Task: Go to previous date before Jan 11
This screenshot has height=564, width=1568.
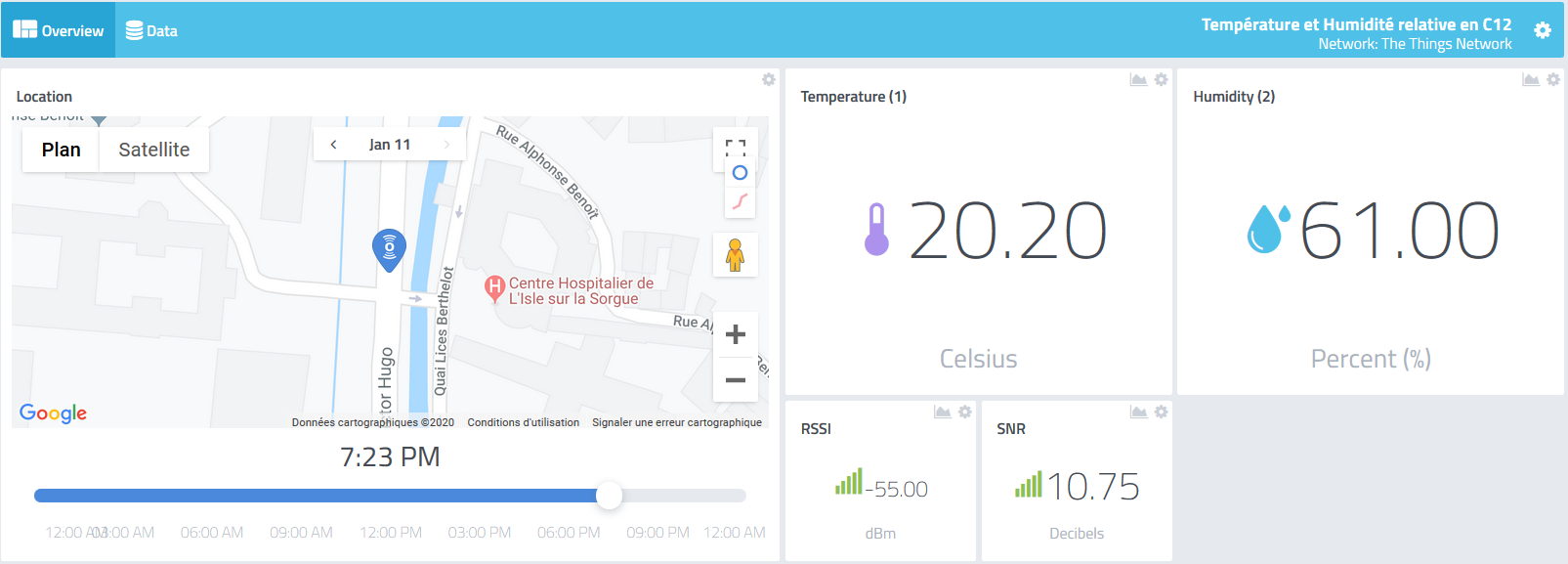Action: [x=334, y=145]
